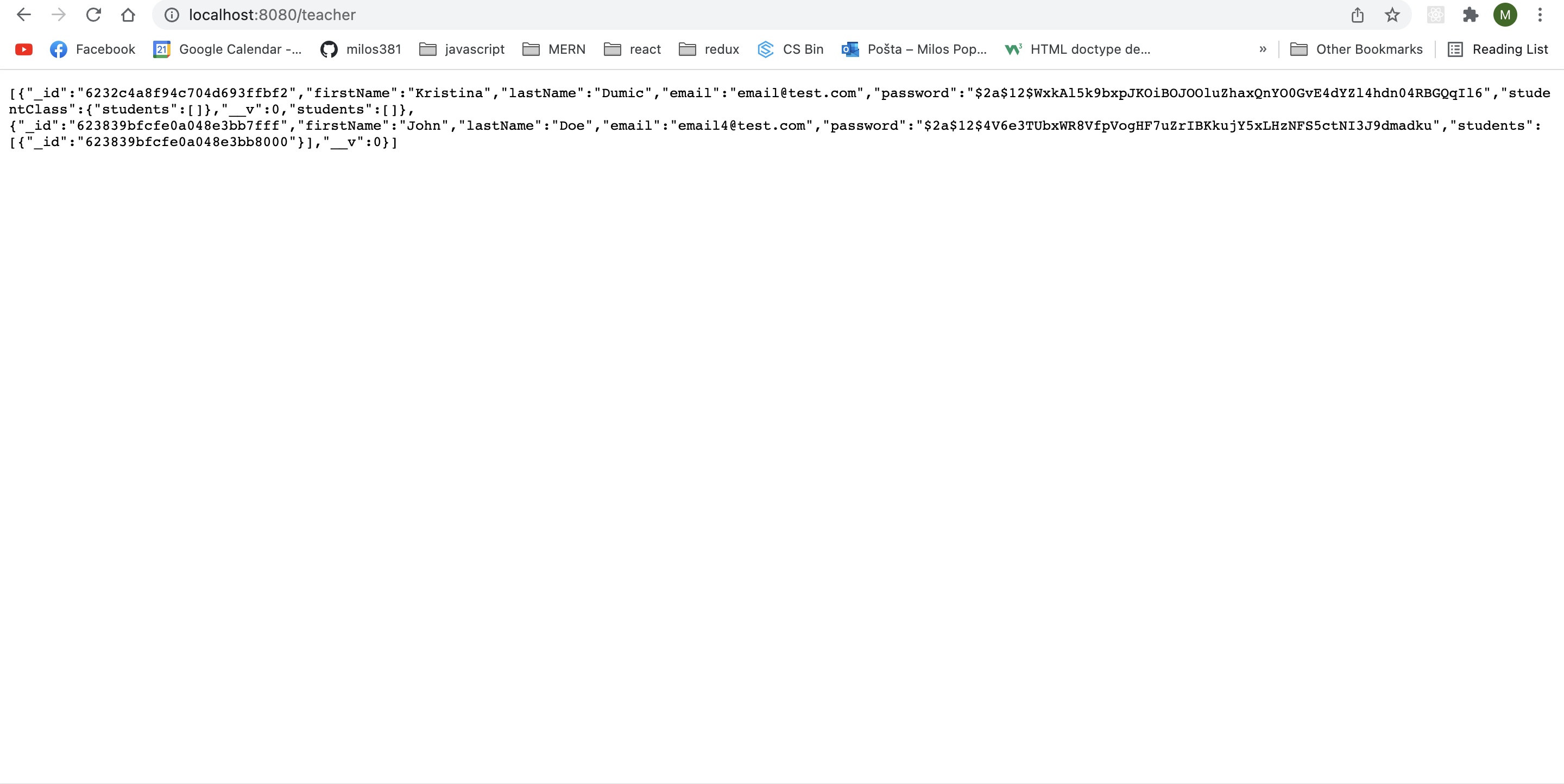This screenshot has width=1564, height=784.
Task: Bookmark this page with the star icon
Action: click(x=1392, y=15)
